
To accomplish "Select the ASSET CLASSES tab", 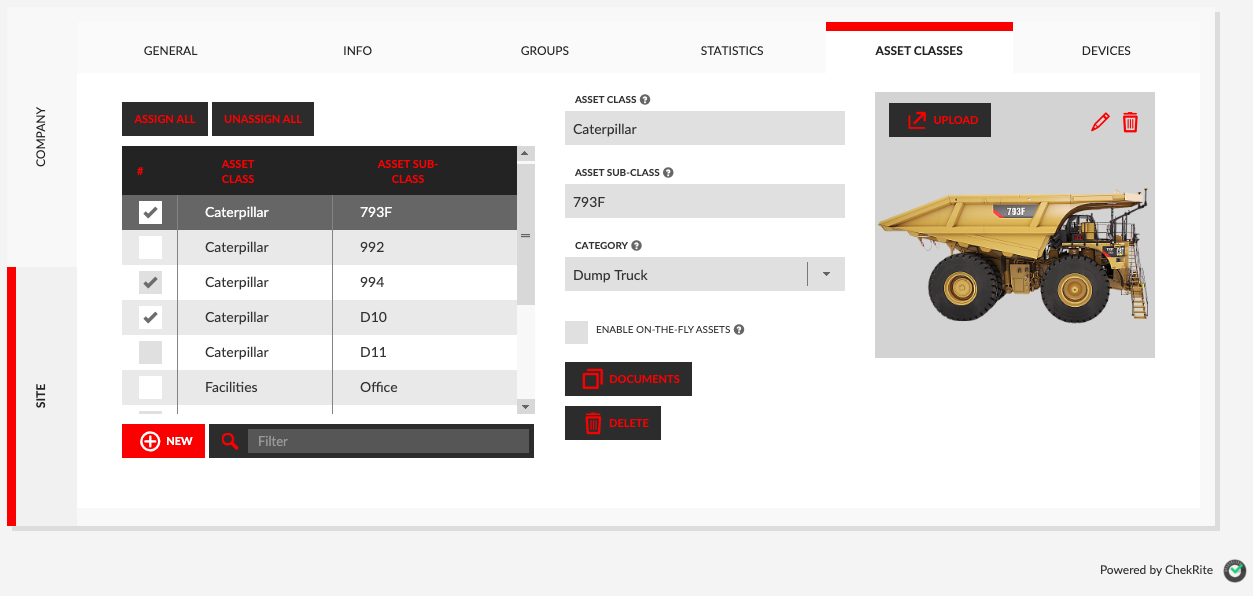I will pos(919,50).
